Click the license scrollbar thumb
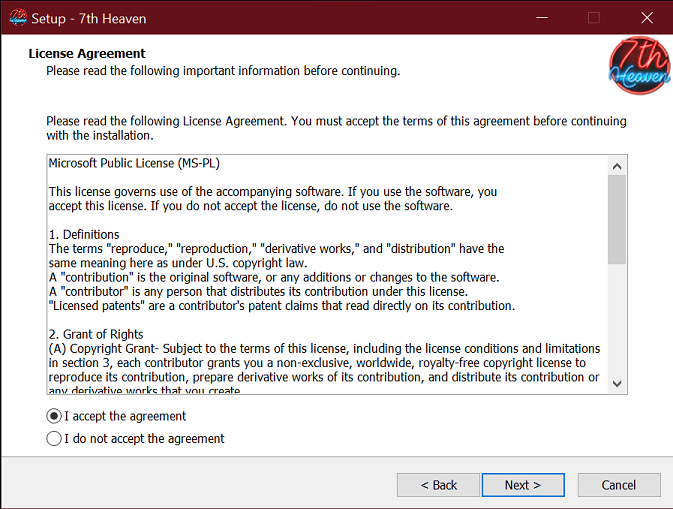 click(x=617, y=220)
